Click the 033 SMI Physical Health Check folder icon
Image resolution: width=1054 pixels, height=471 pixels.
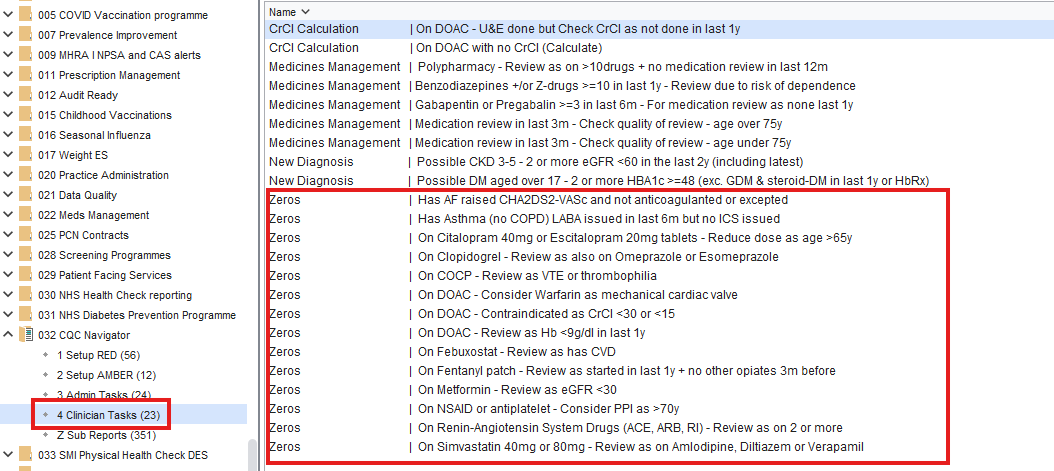tap(24, 455)
